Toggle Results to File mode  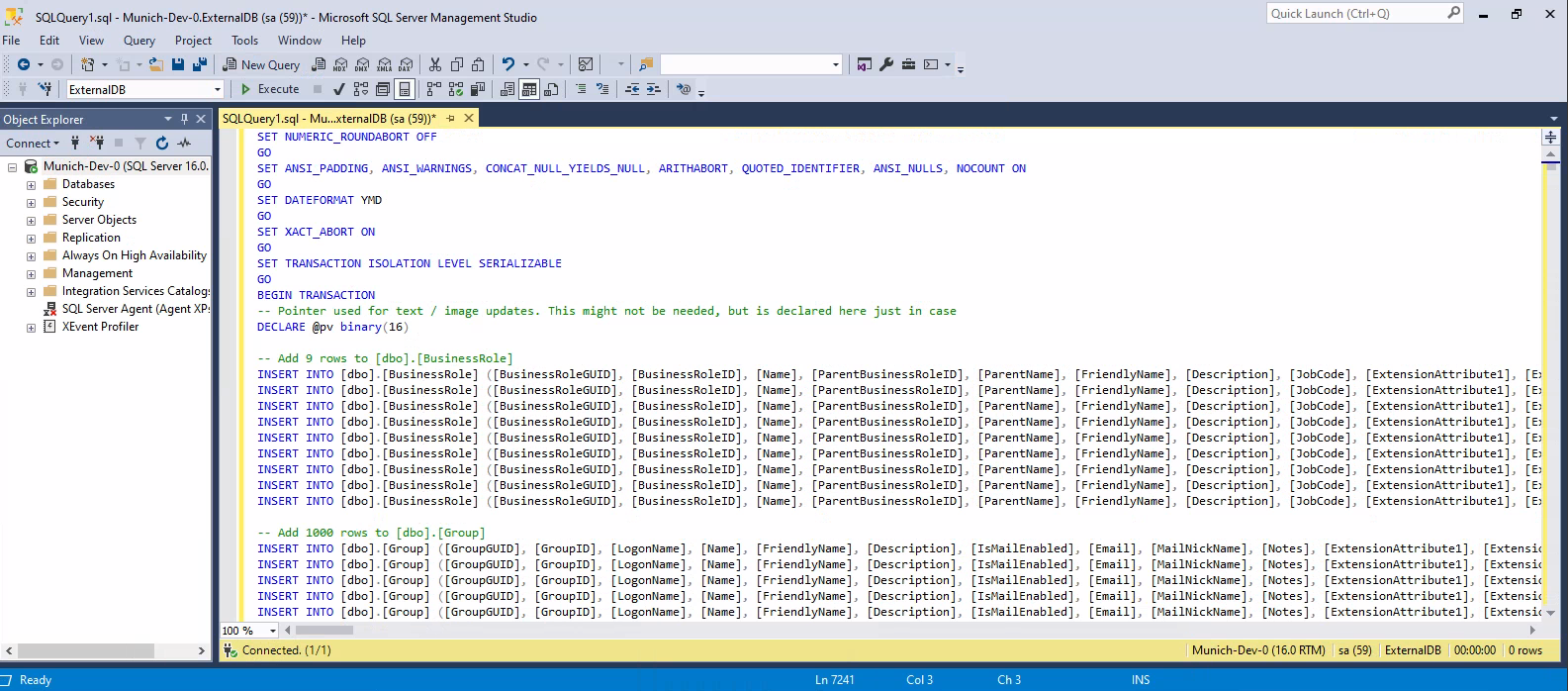click(551, 89)
